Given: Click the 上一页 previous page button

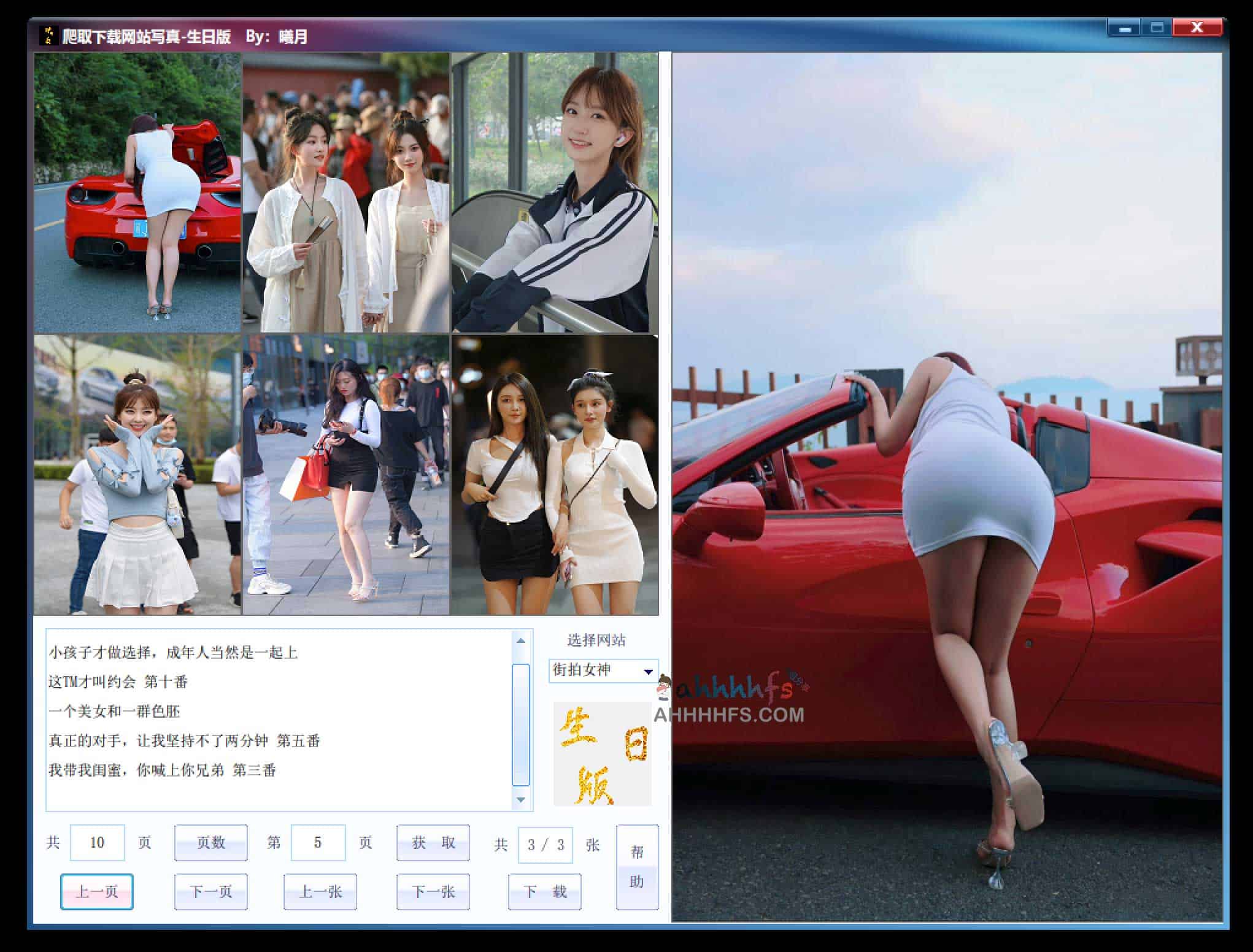Looking at the screenshot, I should [x=97, y=891].
